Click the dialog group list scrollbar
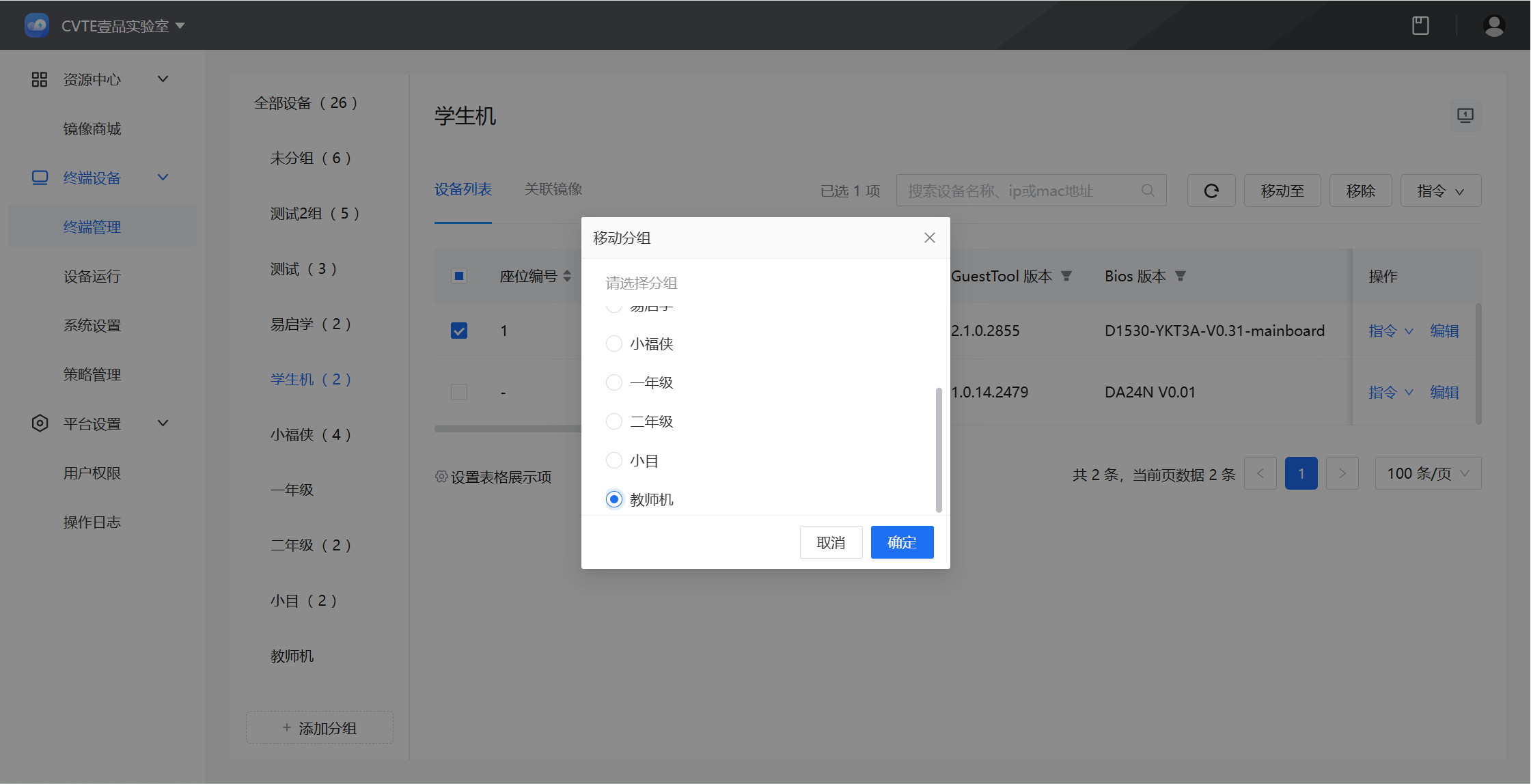This screenshot has height=784, width=1531. point(939,449)
